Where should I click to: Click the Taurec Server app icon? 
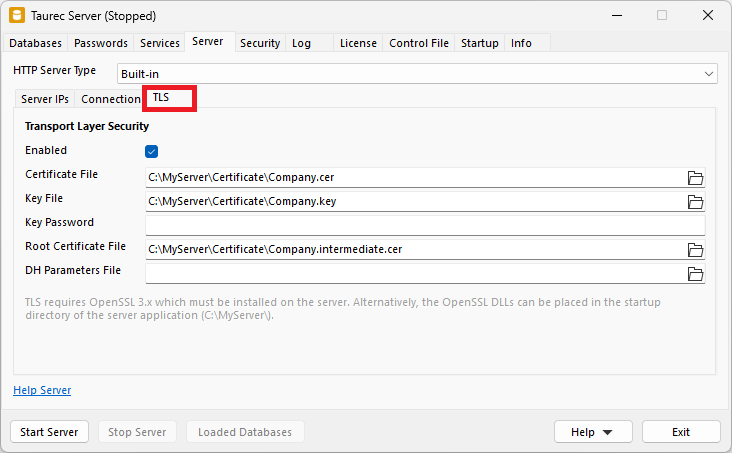click(17, 15)
